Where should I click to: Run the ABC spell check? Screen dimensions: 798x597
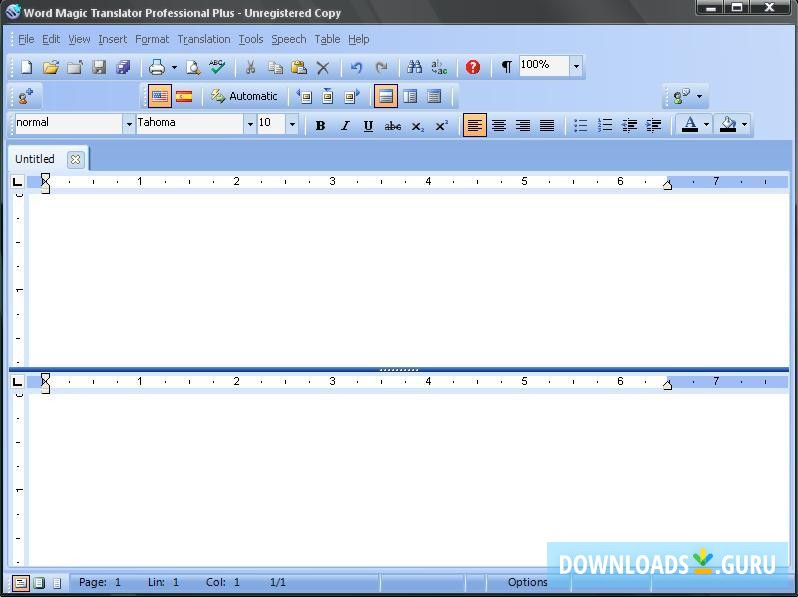point(217,67)
